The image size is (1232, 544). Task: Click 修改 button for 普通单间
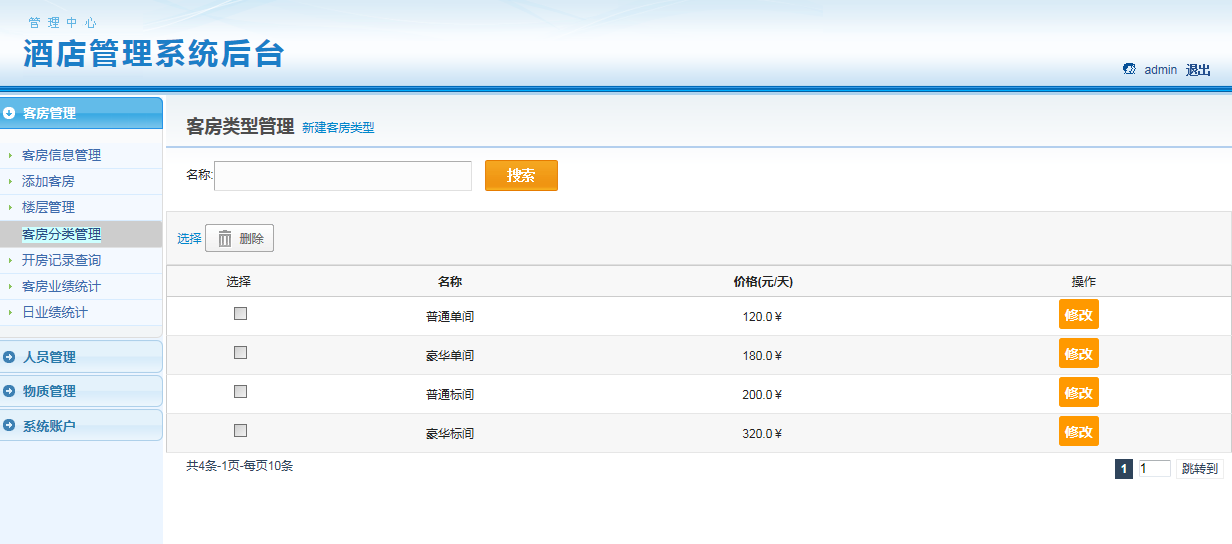point(1079,314)
